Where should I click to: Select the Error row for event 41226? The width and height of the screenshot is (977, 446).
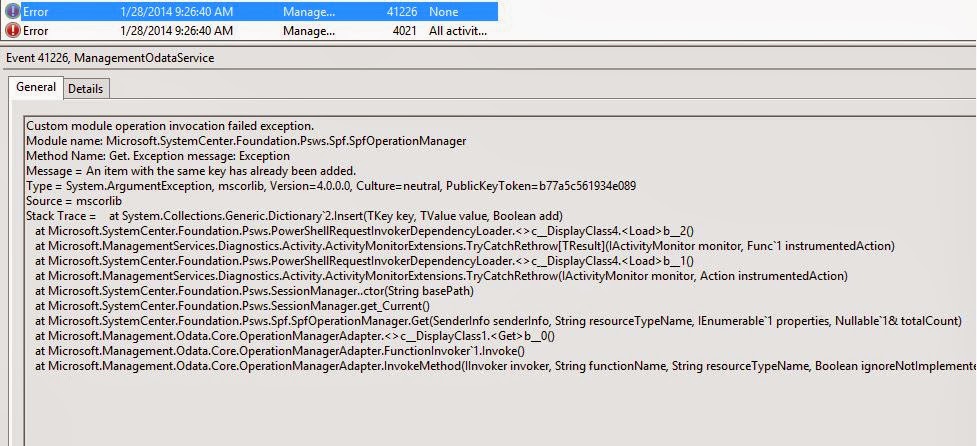tap(249, 12)
